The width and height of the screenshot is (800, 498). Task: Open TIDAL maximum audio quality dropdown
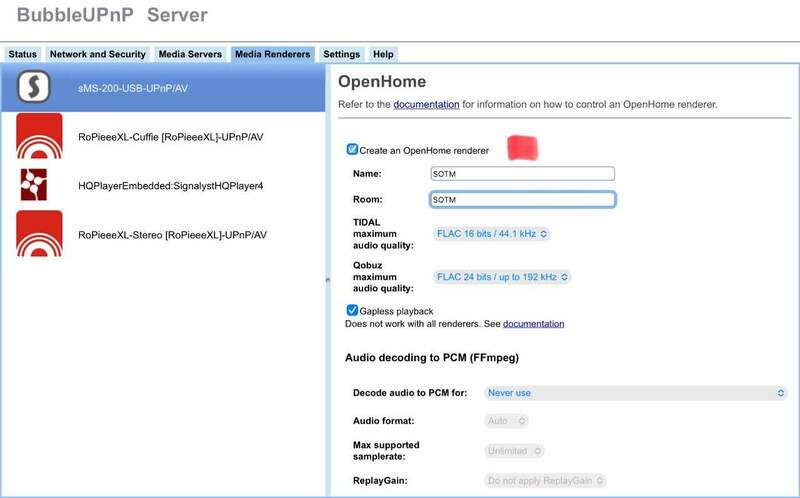492,234
